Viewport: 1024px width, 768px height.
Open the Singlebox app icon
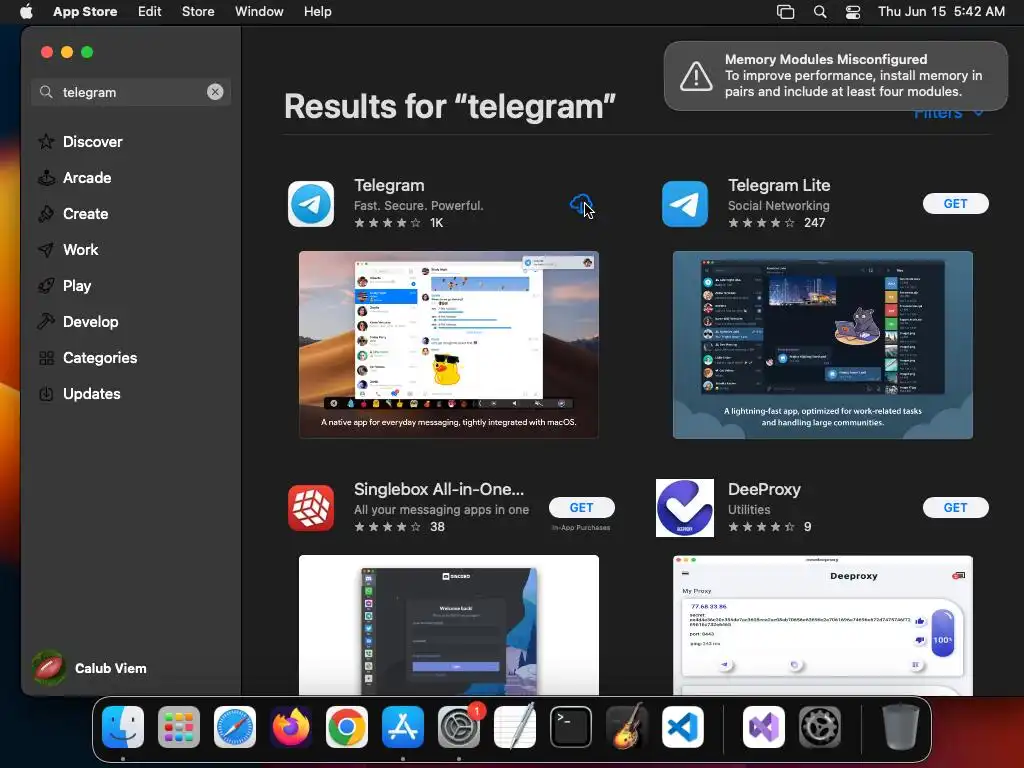click(x=311, y=507)
